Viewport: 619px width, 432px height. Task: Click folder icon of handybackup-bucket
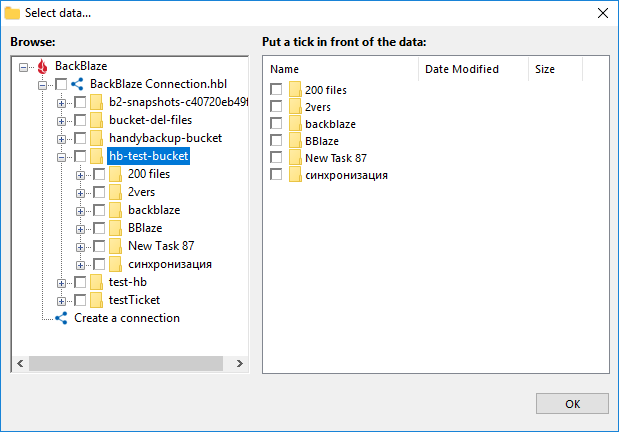[x=96, y=138]
